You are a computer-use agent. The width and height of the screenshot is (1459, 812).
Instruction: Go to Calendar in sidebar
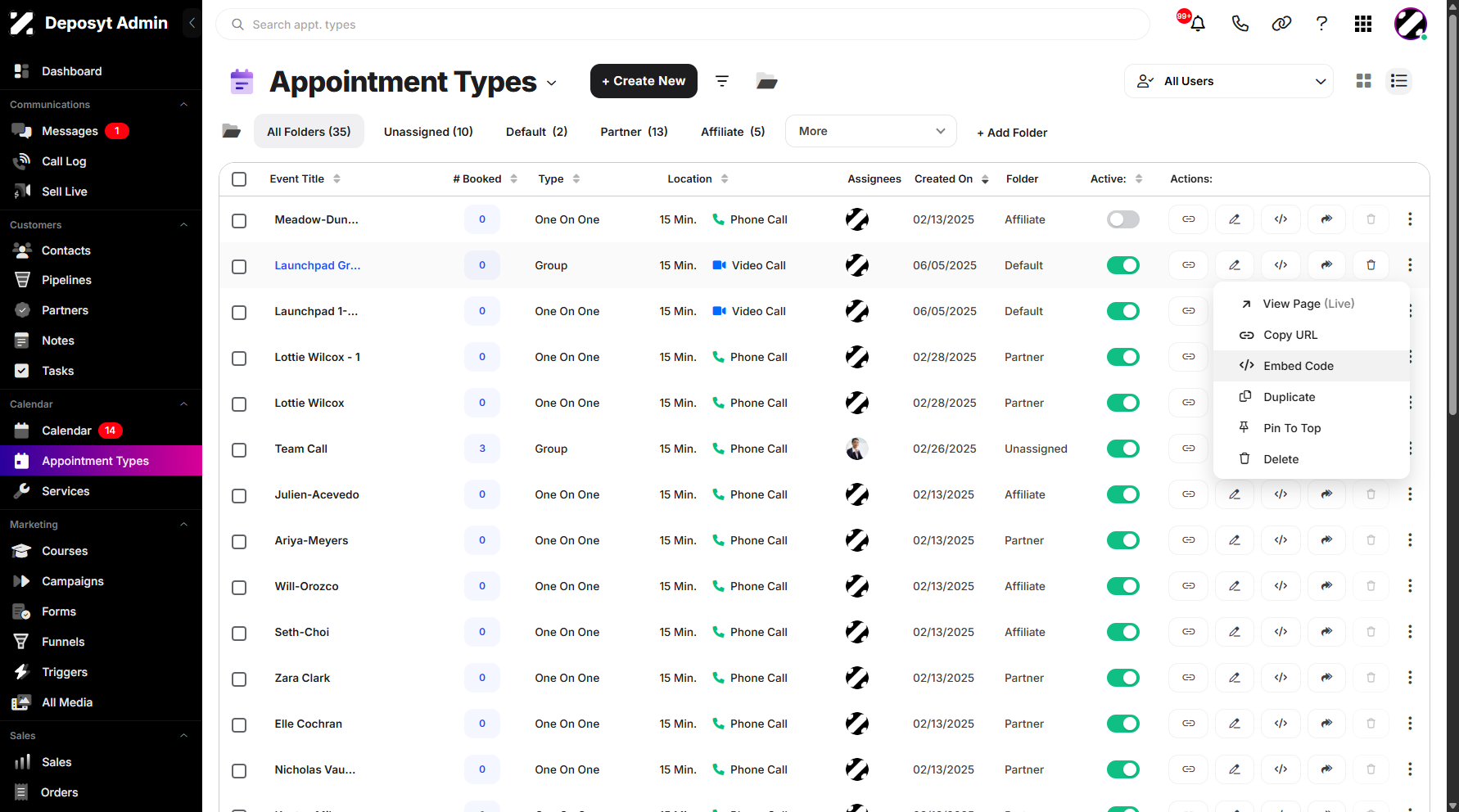(66, 431)
